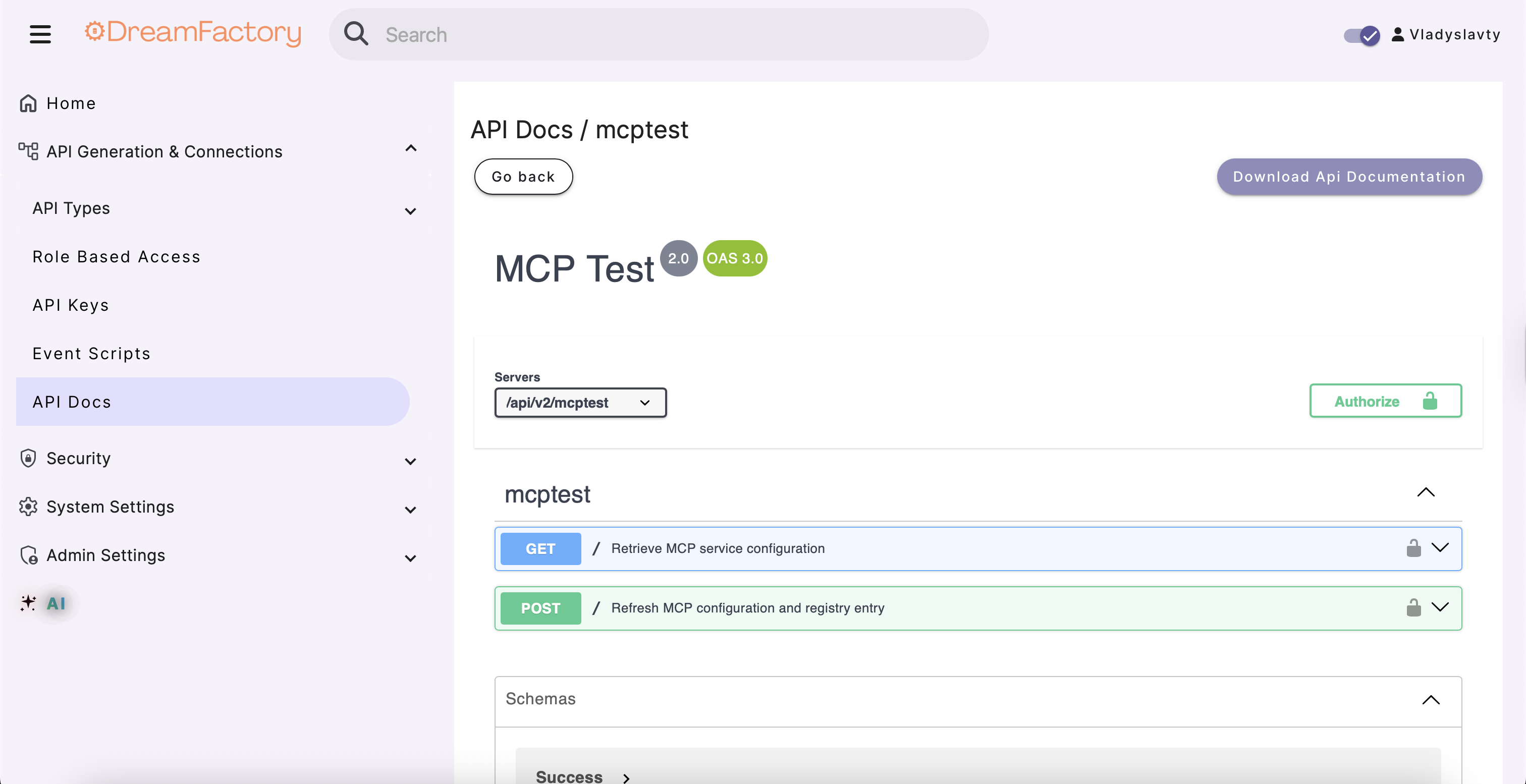This screenshot has width=1526, height=784.
Task: Open the Servers dropdown showing /api/v2/mcptest
Action: point(580,402)
